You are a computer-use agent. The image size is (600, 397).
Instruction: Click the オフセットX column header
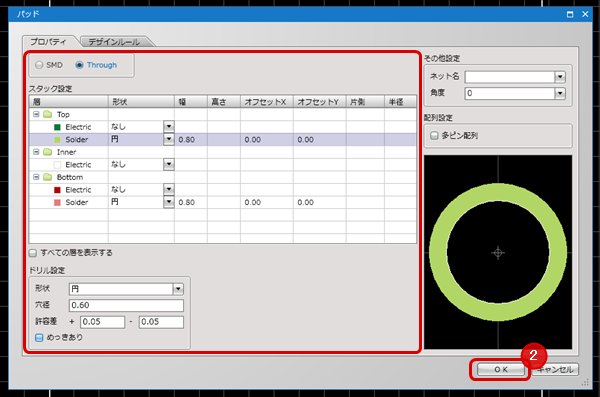267,102
